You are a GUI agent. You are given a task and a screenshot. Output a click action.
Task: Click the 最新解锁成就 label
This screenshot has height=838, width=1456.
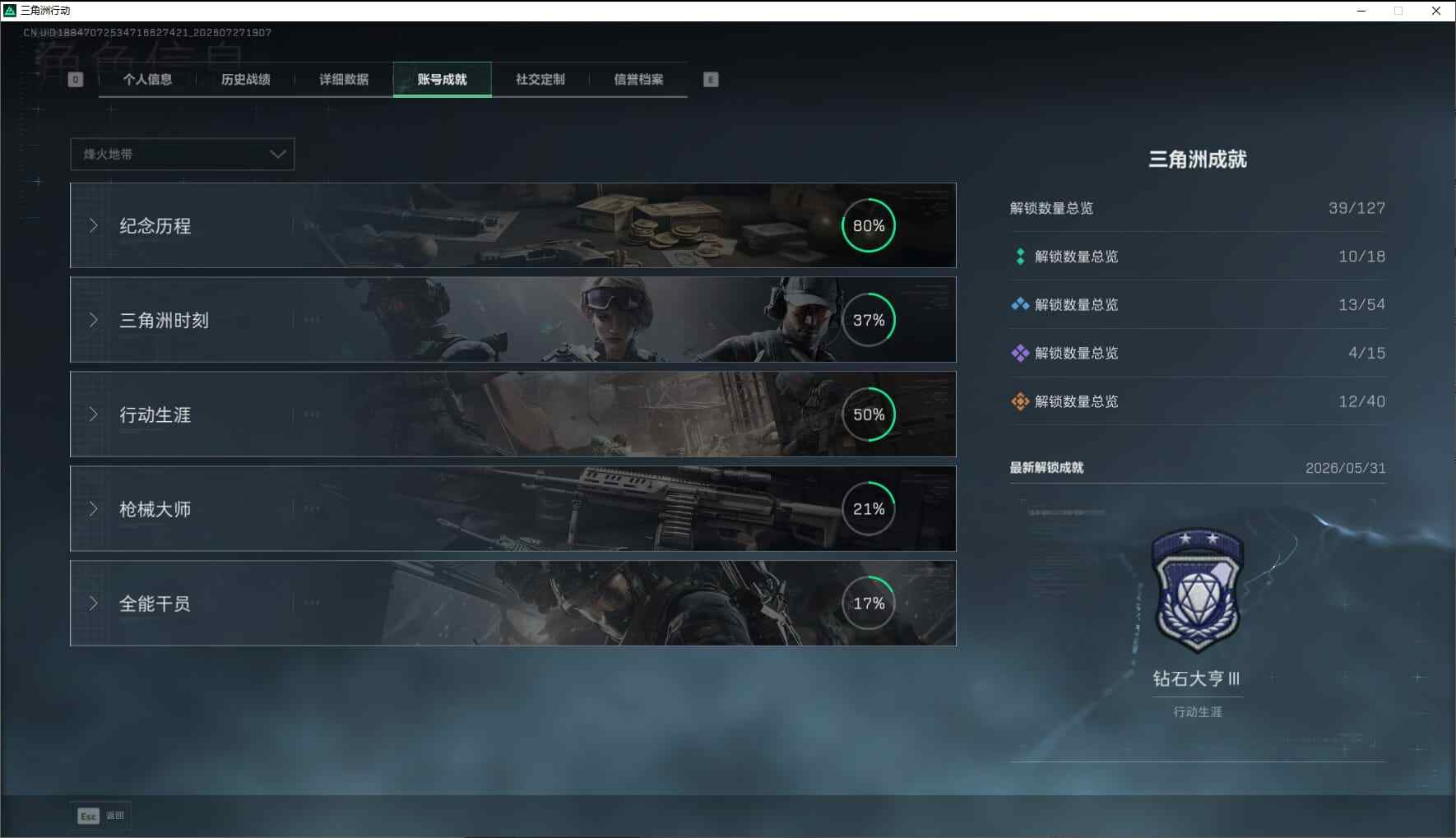point(1046,468)
